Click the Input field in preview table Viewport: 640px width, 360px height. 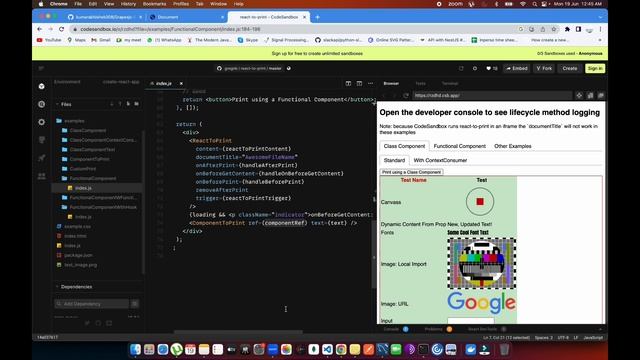[x=471, y=321]
